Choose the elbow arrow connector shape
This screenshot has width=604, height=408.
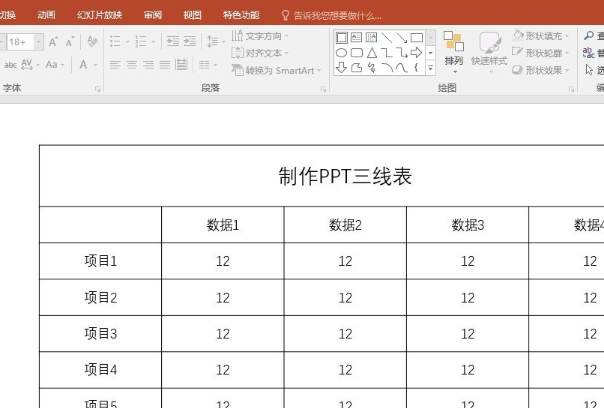(x=401, y=52)
